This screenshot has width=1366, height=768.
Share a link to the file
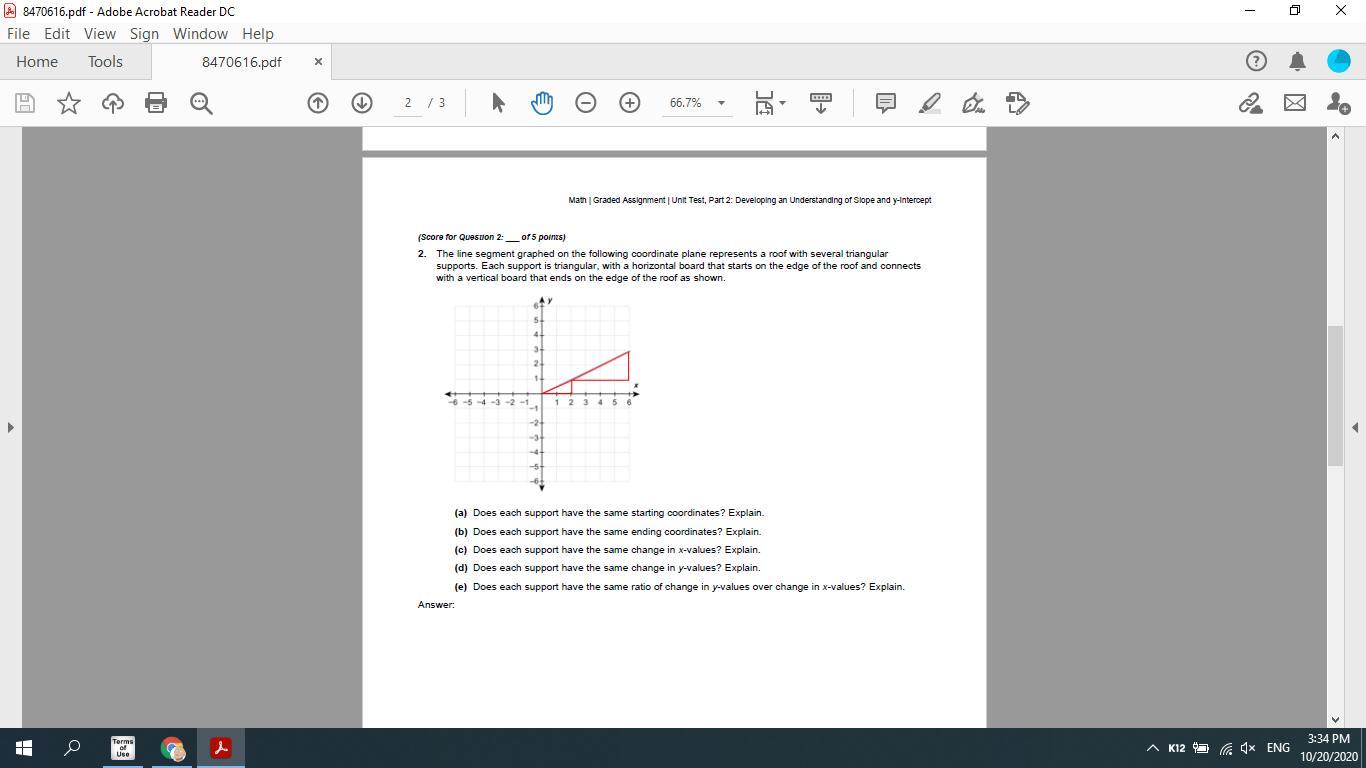tap(1250, 103)
